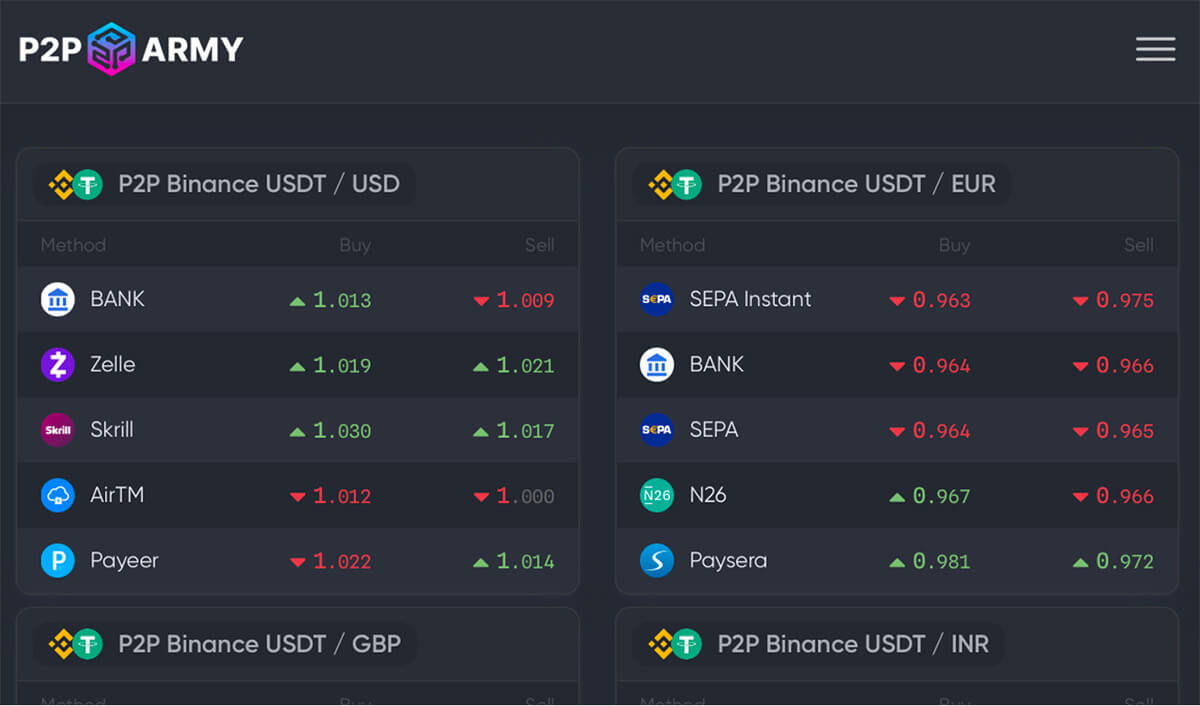Click Skrill sell price 1.017
Viewport: 1200px width, 706px height.
[525, 431]
